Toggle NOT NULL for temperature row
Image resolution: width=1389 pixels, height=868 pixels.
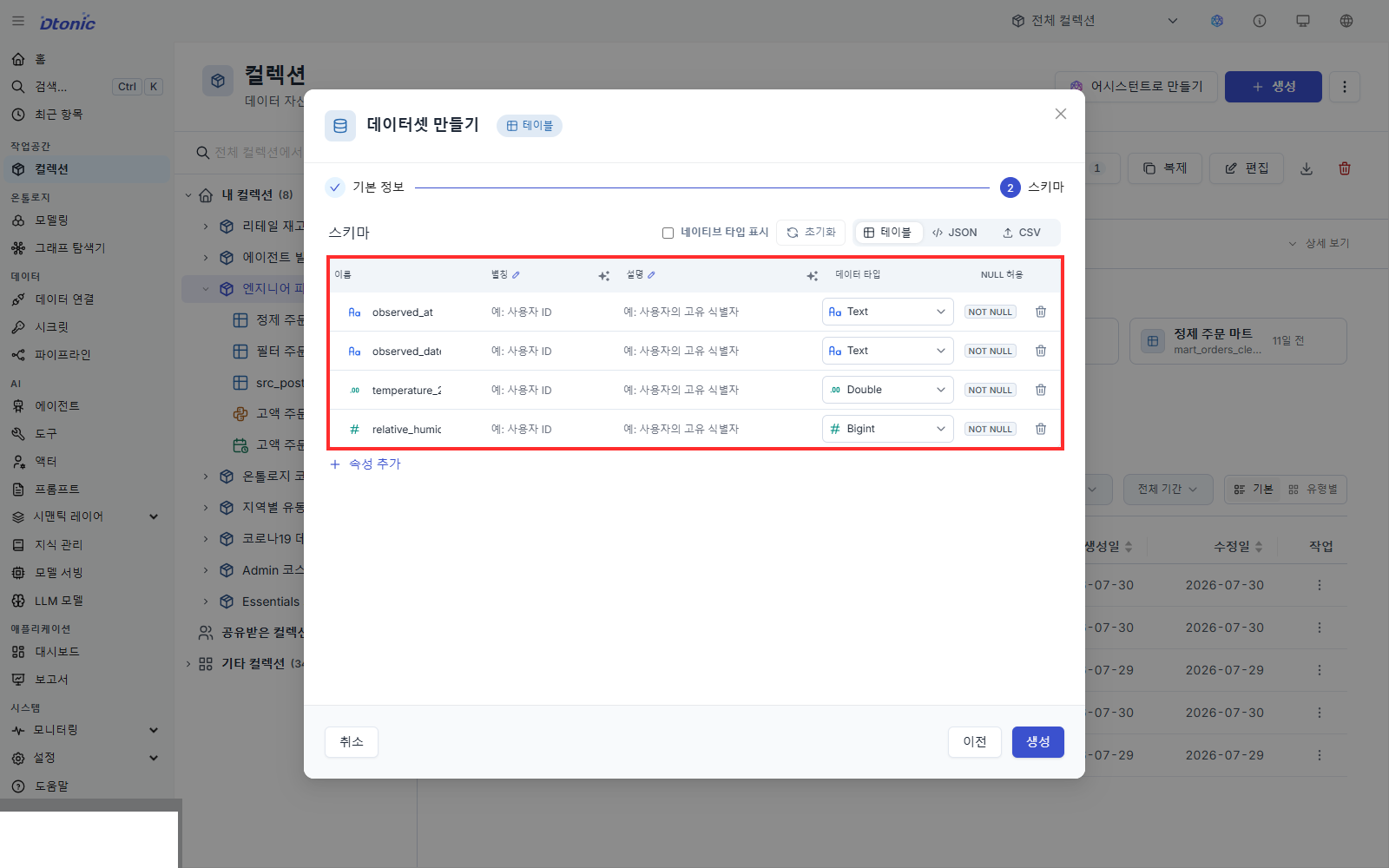[x=990, y=390]
